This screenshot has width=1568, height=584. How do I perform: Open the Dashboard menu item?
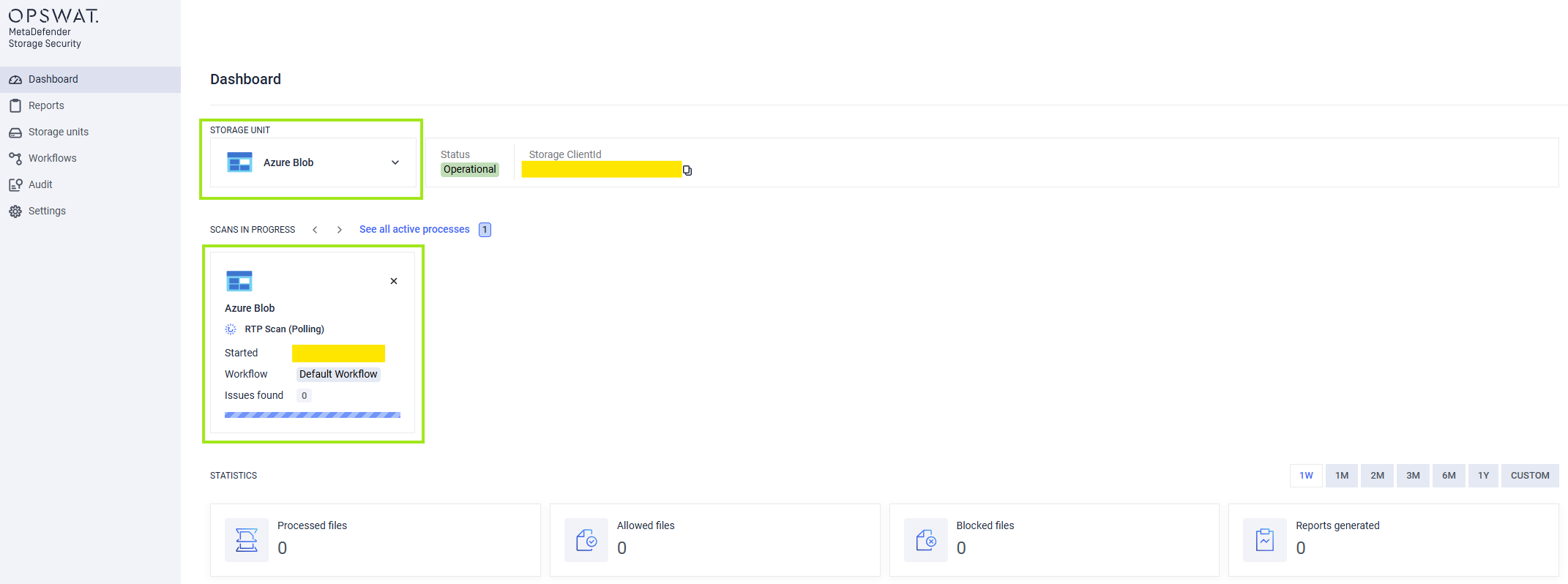(x=90, y=80)
